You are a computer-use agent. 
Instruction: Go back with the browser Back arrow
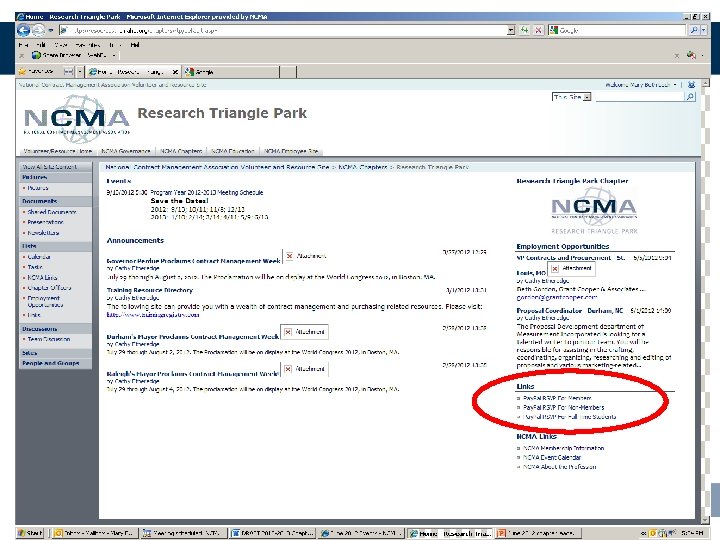pyautogui.click(x=23, y=30)
